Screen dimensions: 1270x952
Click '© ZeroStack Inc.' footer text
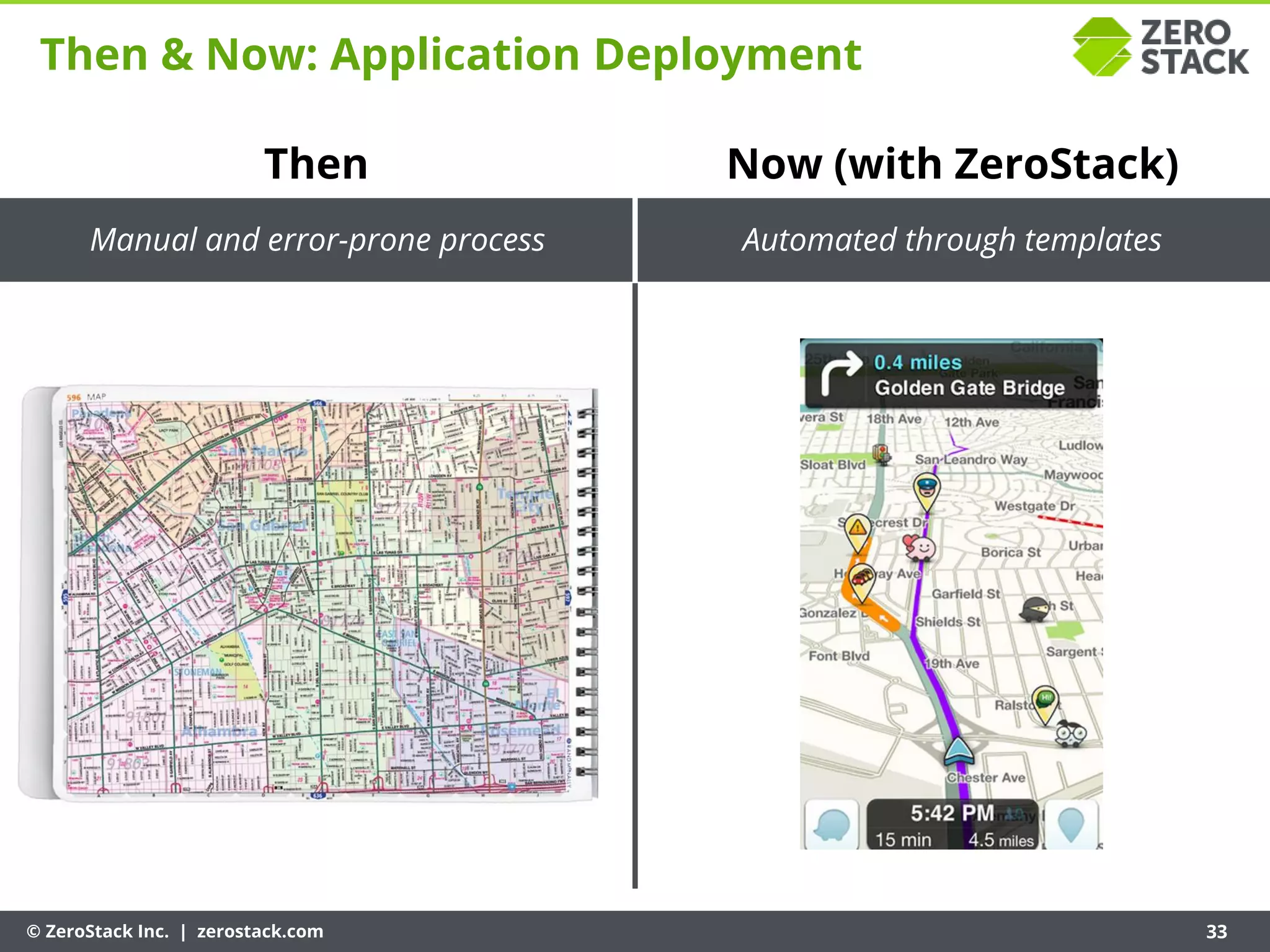[x=98, y=932]
